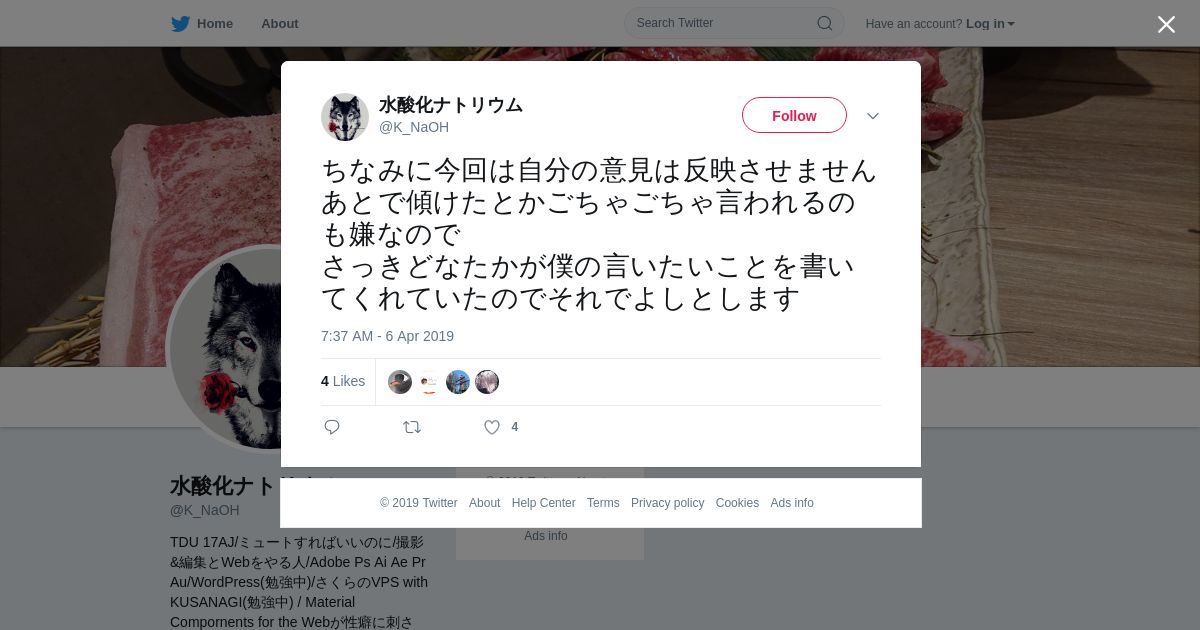Open the About menu item

(279, 24)
